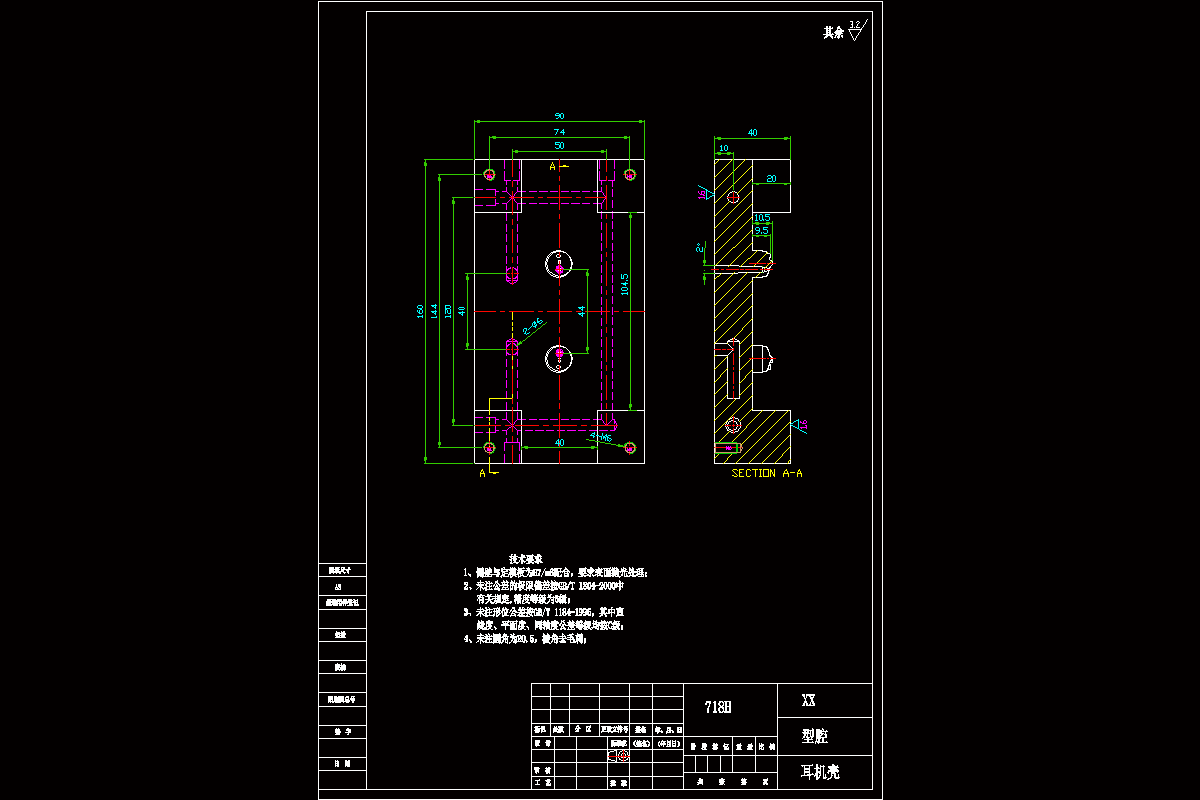Select the 160 overall height dimension
Viewport: 1200px width, 800px height.
click(x=420, y=311)
